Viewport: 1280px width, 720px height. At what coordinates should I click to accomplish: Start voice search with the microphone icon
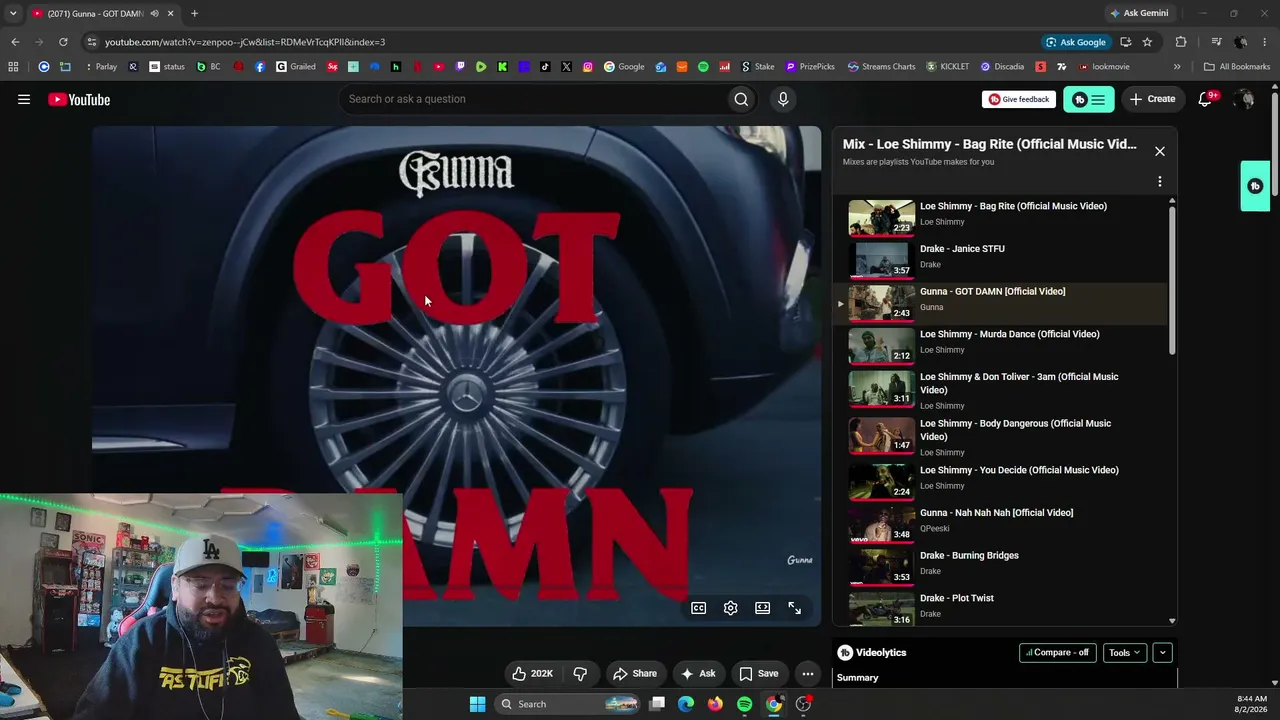[x=783, y=99]
